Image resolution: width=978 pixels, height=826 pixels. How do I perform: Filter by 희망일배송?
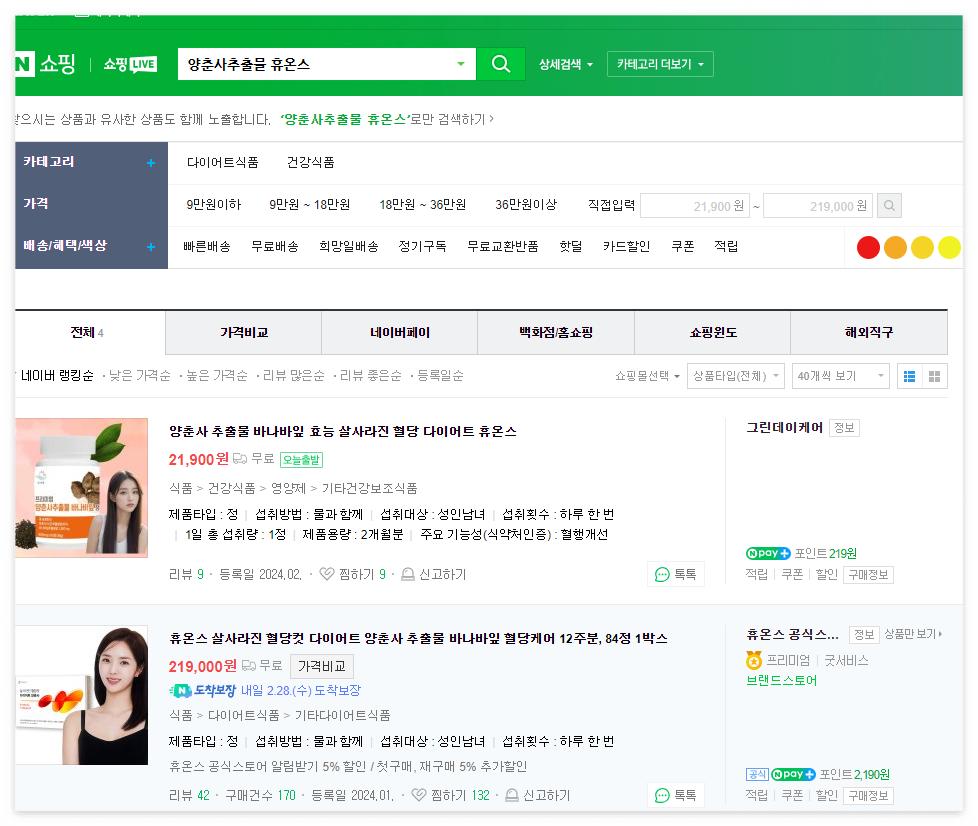pos(349,246)
